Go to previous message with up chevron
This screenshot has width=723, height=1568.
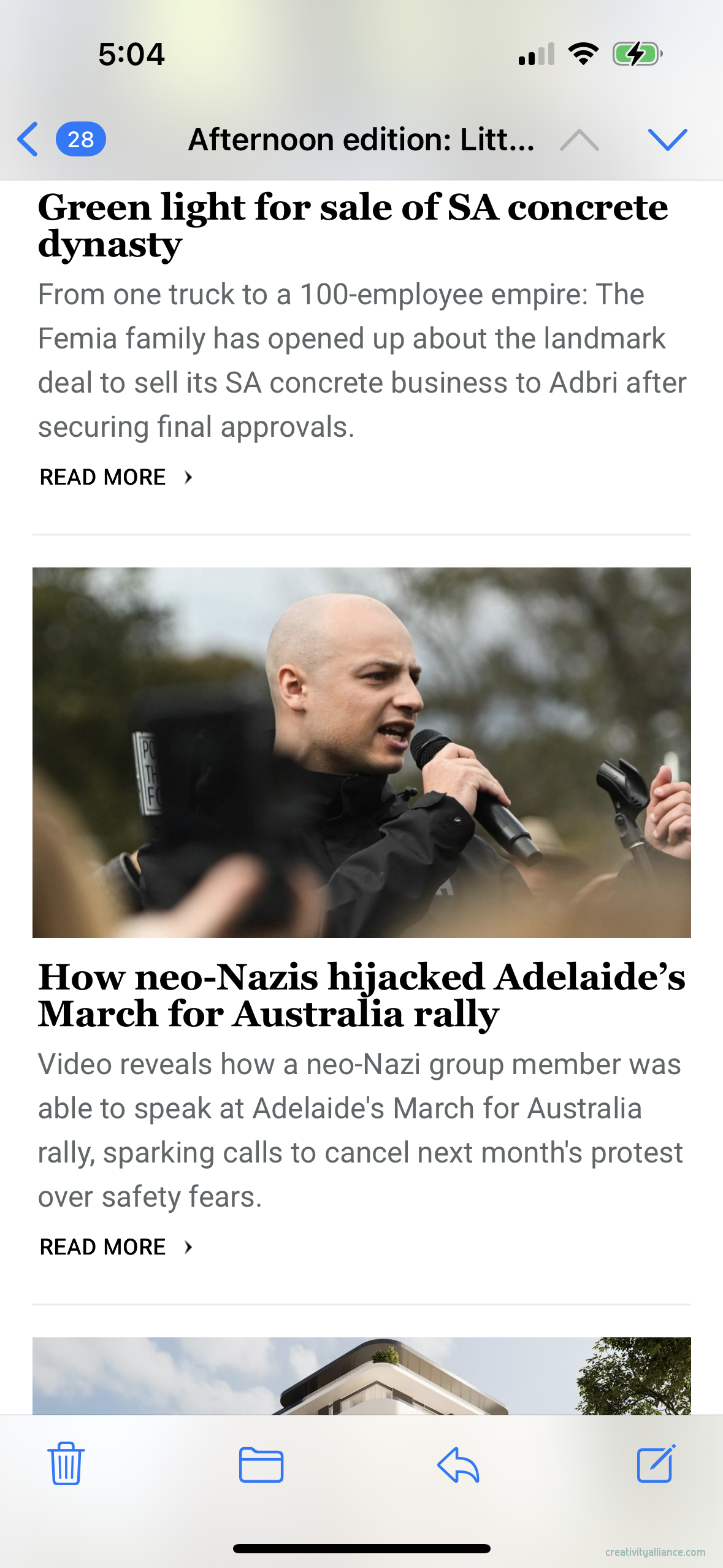tap(580, 139)
